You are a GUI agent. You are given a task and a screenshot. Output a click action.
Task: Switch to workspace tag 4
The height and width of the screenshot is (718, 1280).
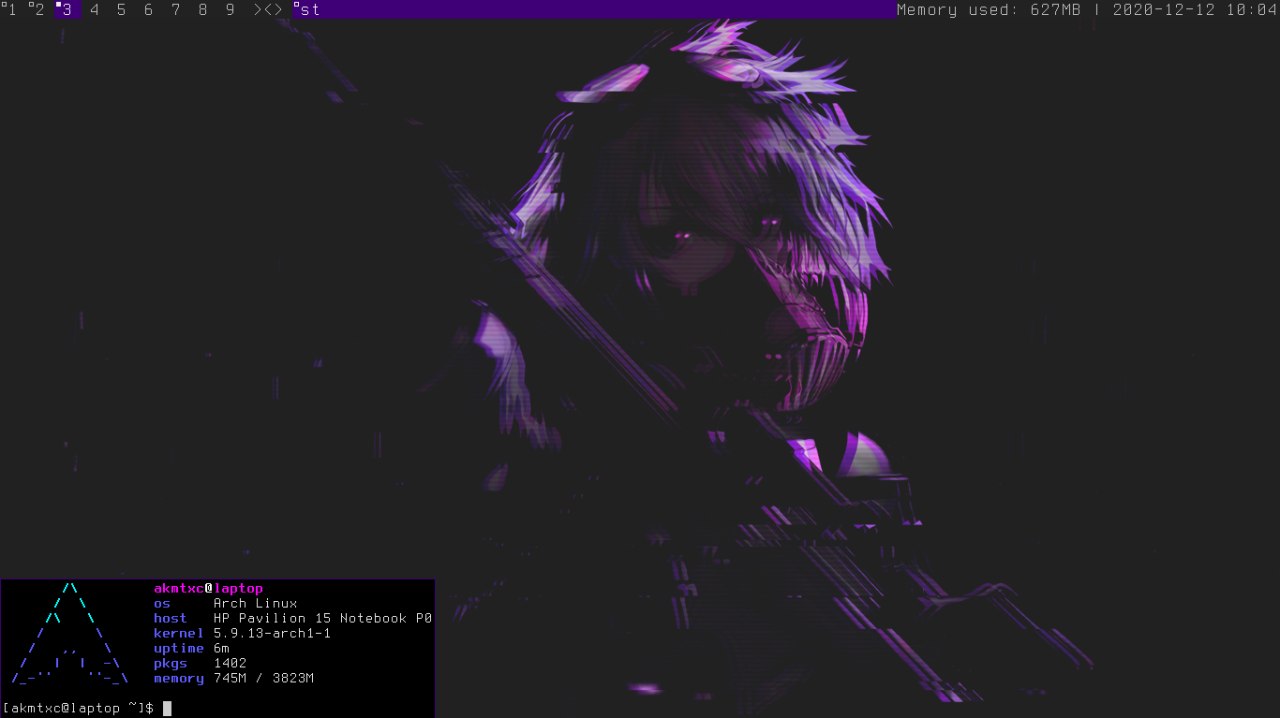coord(94,10)
